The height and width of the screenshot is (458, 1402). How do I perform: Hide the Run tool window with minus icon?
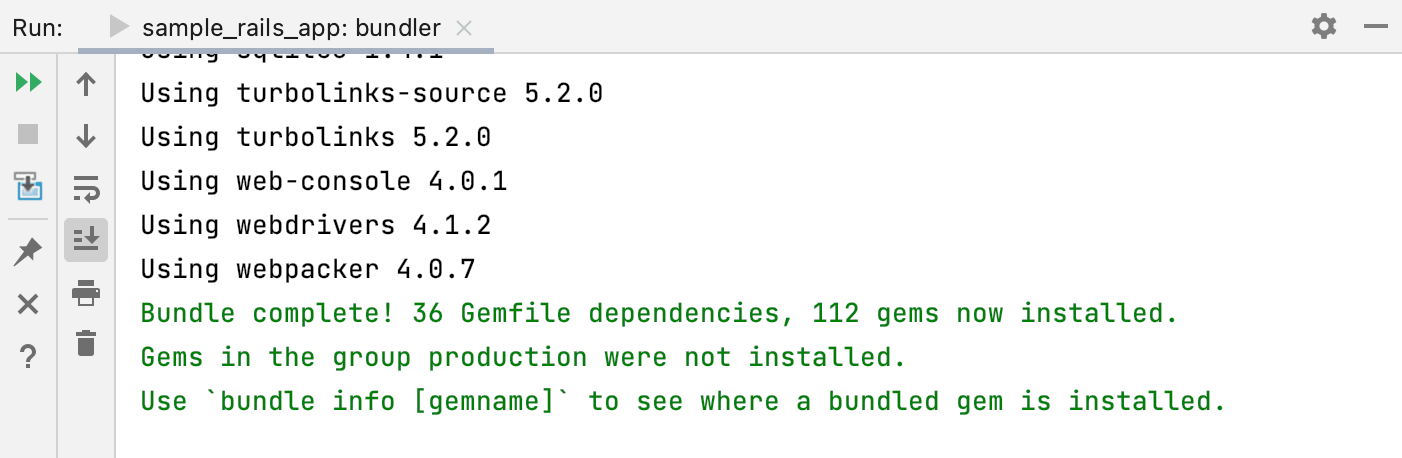point(1375,27)
